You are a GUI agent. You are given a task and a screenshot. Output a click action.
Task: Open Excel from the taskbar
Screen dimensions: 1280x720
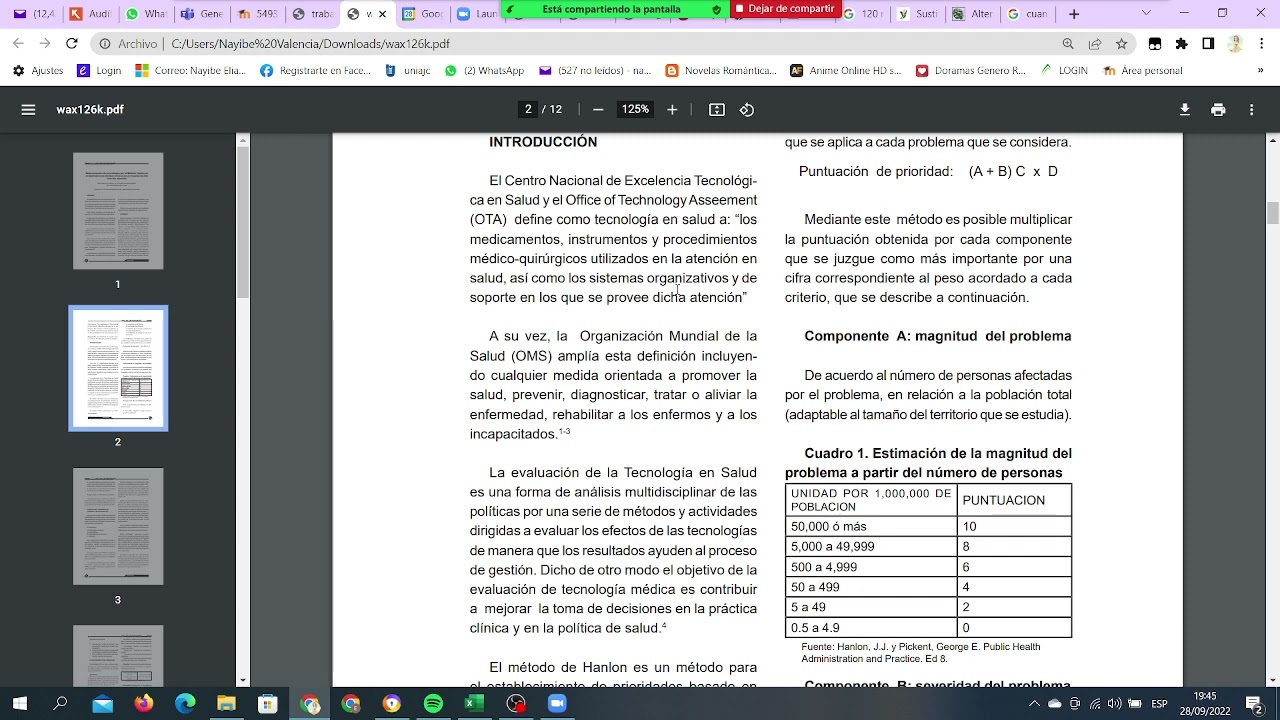point(474,704)
